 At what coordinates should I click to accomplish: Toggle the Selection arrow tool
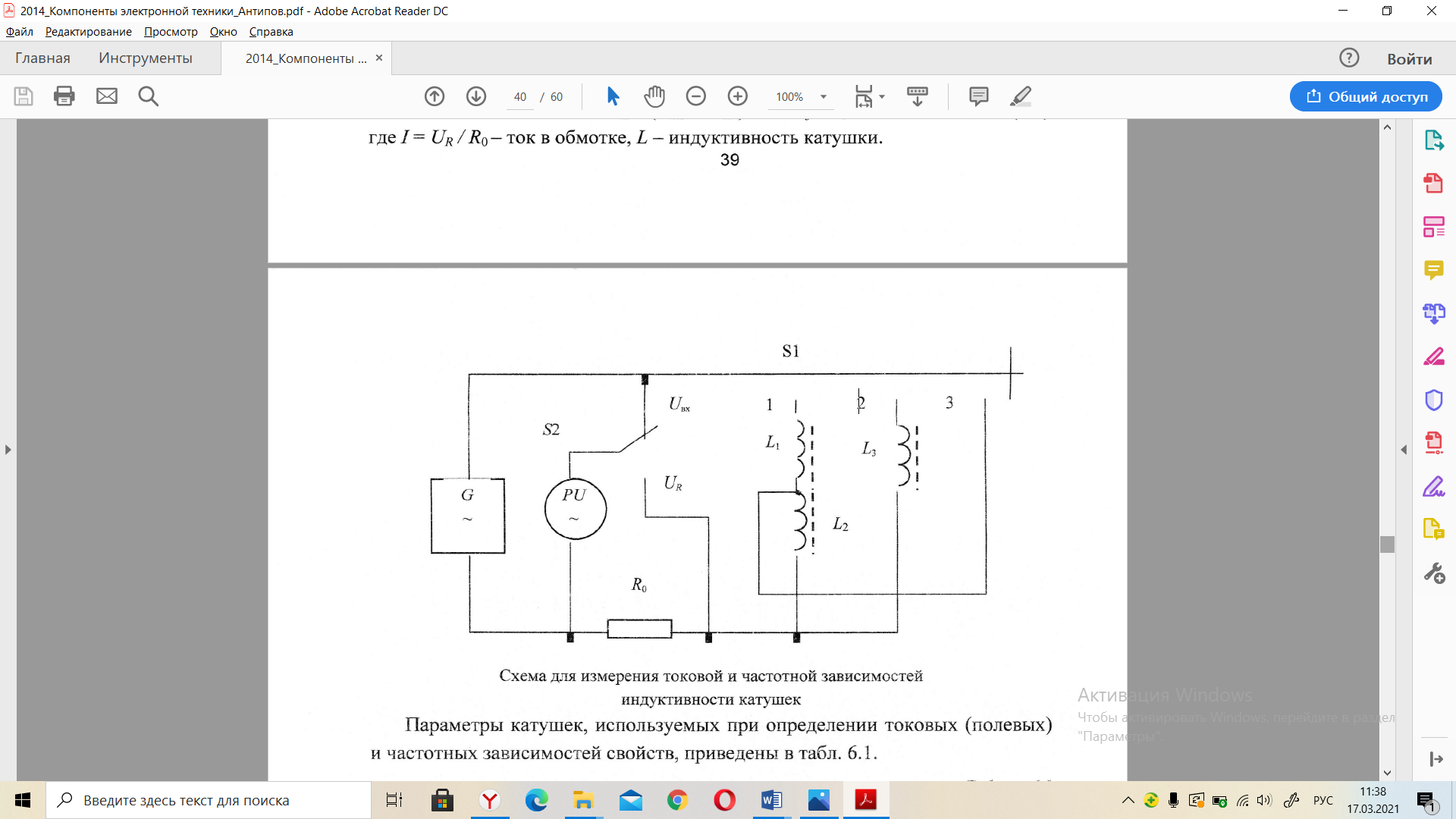point(613,96)
